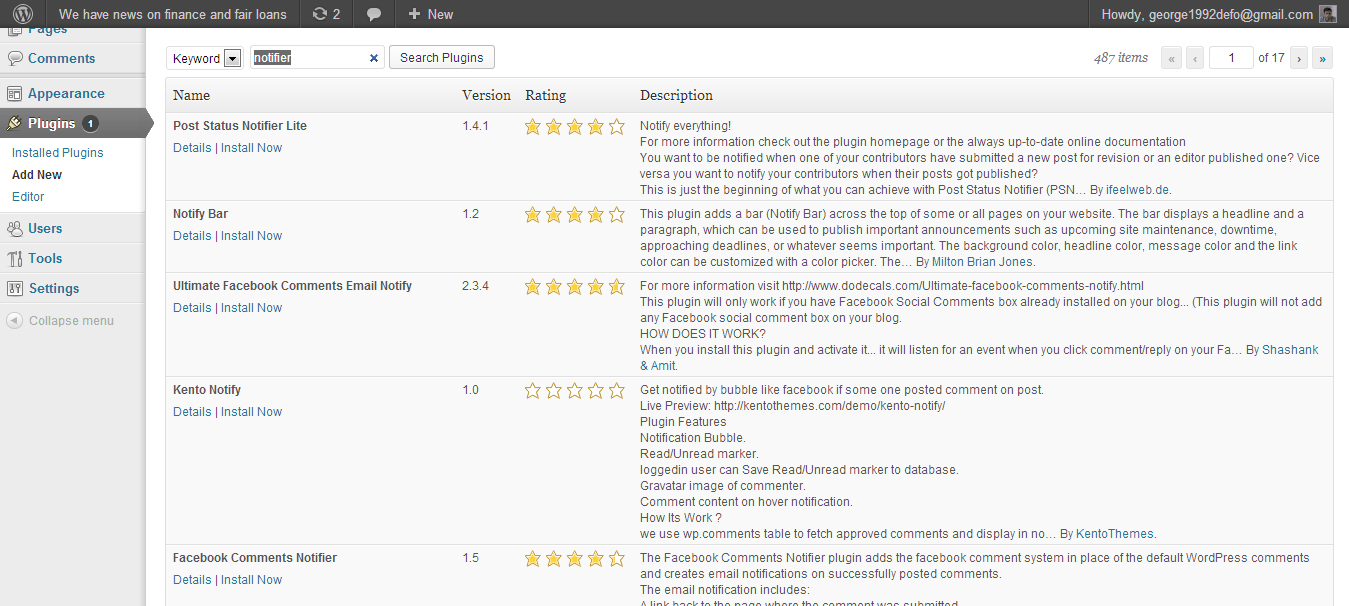Click the Users icon in the sidebar
This screenshot has height=606, width=1349.
[x=16, y=227]
